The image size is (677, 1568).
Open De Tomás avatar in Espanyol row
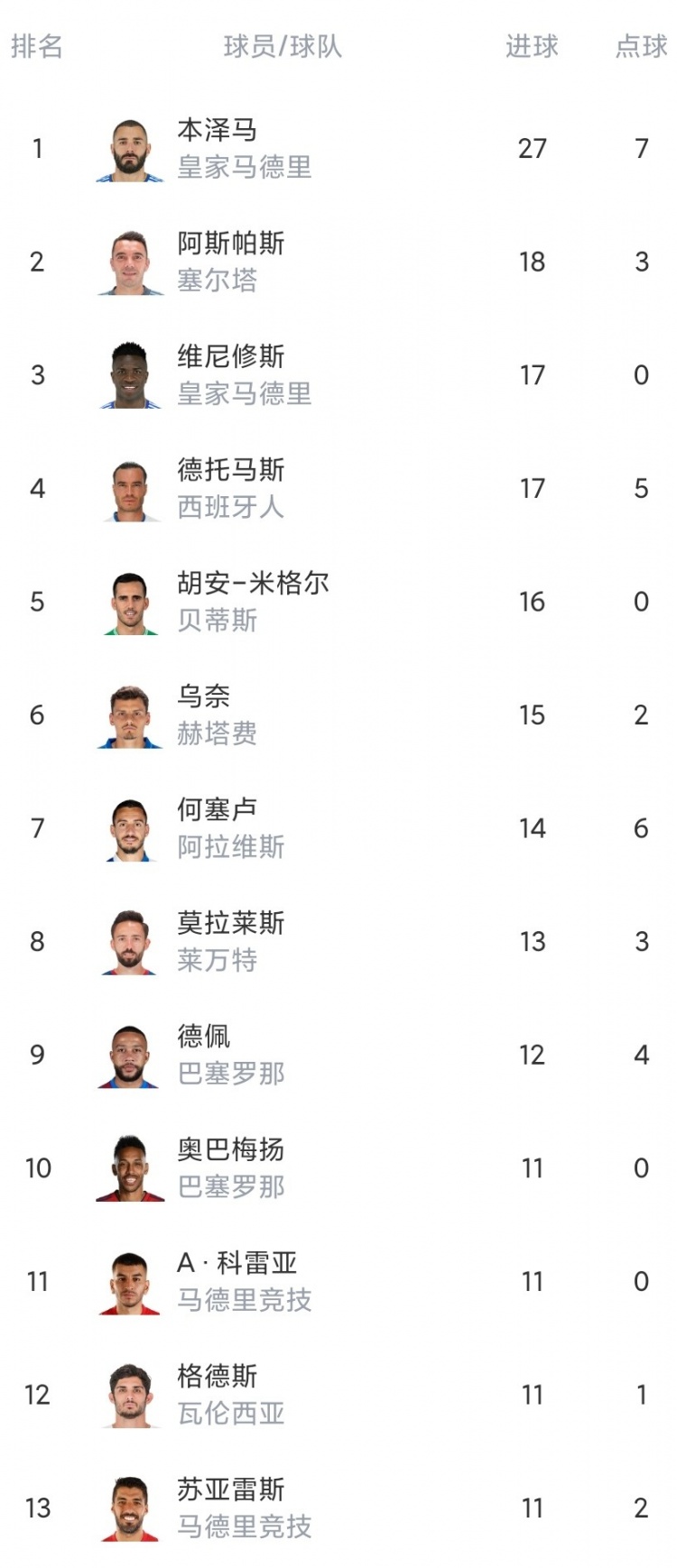tap(130, 489)
